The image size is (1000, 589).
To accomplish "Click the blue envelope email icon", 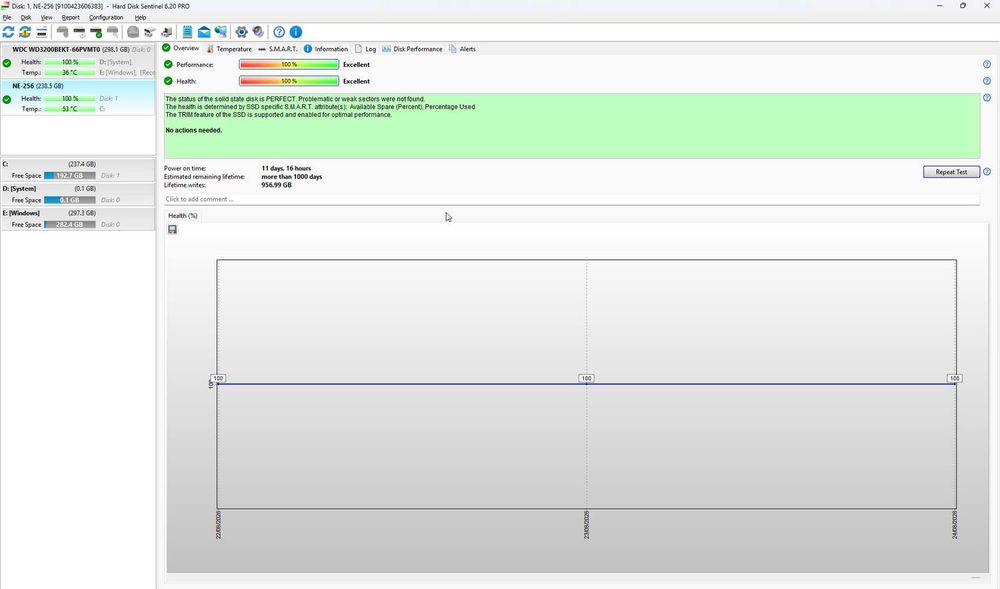I will point(204,32).
